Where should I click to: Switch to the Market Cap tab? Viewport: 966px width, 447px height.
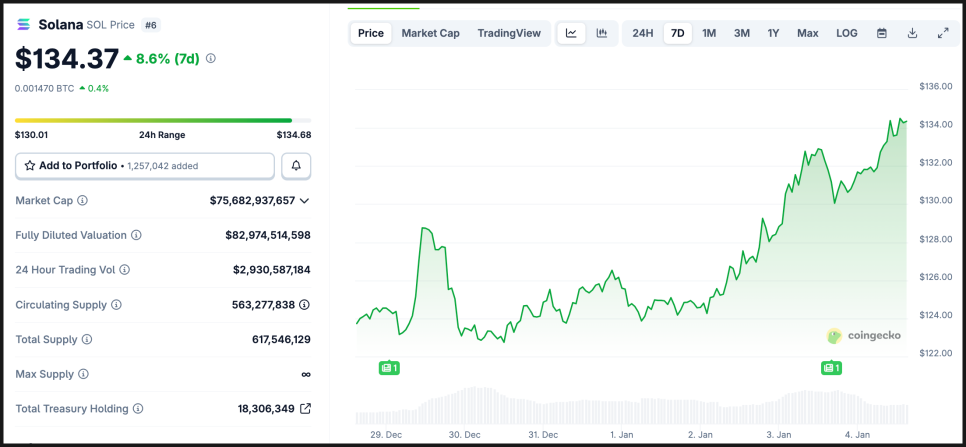tap(430, 33)
